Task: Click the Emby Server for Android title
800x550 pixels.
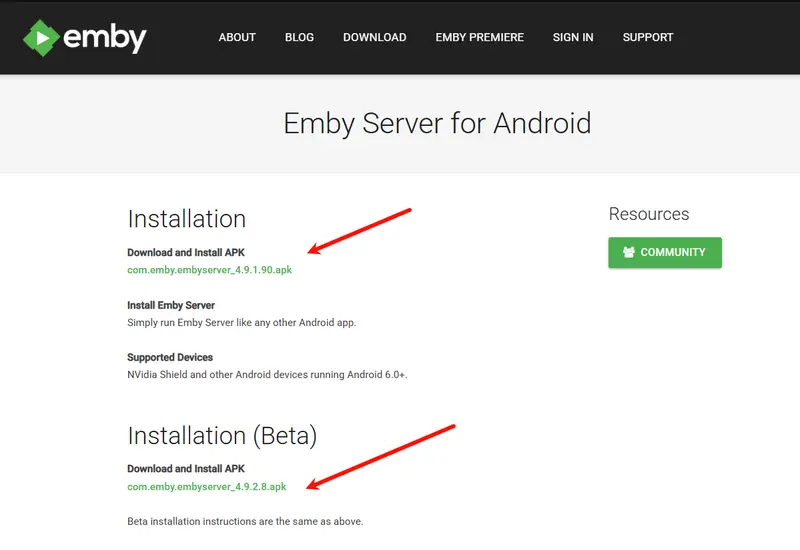Action: pyautogui.click(x=437, y=123)
